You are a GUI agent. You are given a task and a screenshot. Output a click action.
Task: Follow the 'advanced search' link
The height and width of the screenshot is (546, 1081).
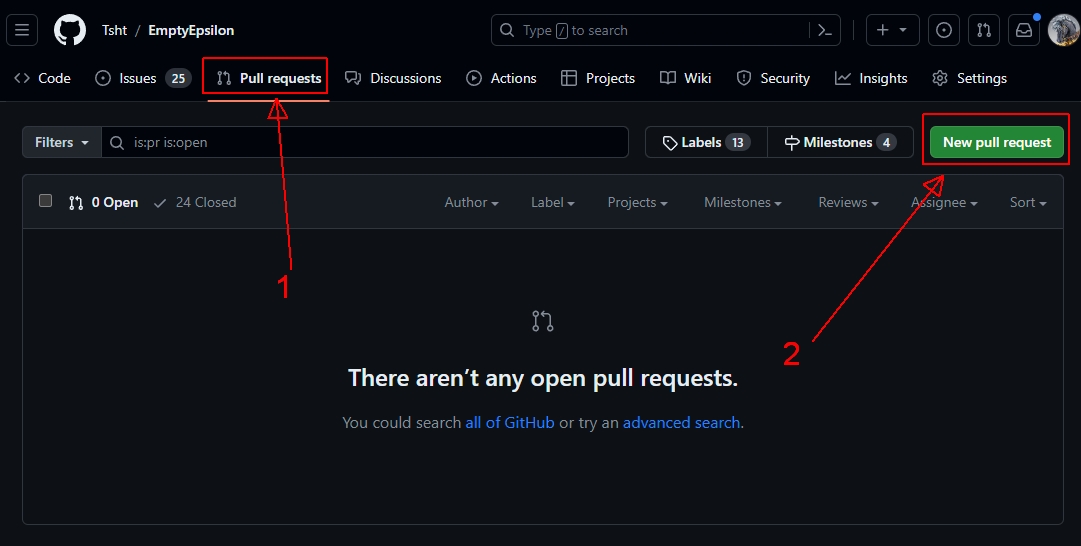(x=681, y=423)
